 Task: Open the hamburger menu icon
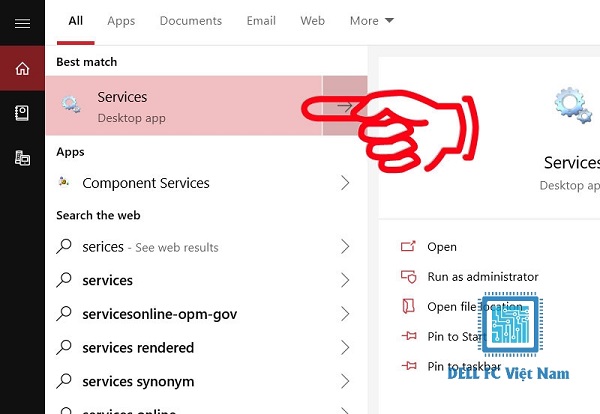[x=22, y=24]
